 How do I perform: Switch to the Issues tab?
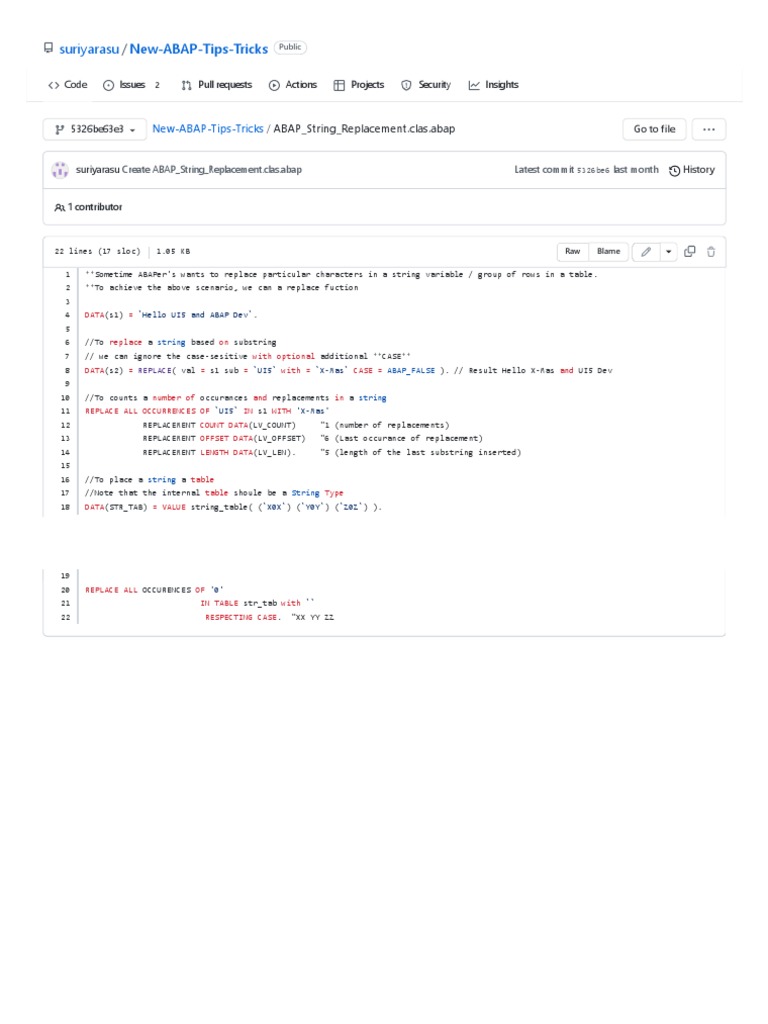[131, 85]
